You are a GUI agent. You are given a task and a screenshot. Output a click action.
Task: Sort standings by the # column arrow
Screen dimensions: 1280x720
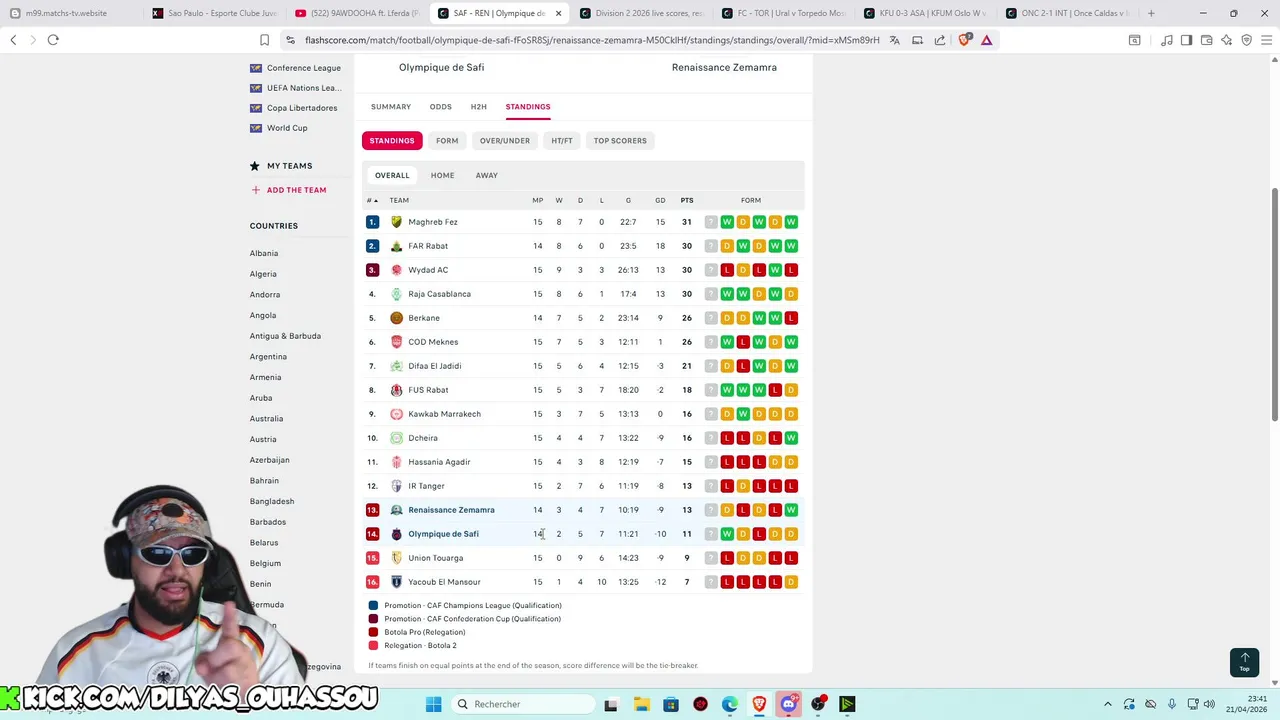(x=376, y=200)
